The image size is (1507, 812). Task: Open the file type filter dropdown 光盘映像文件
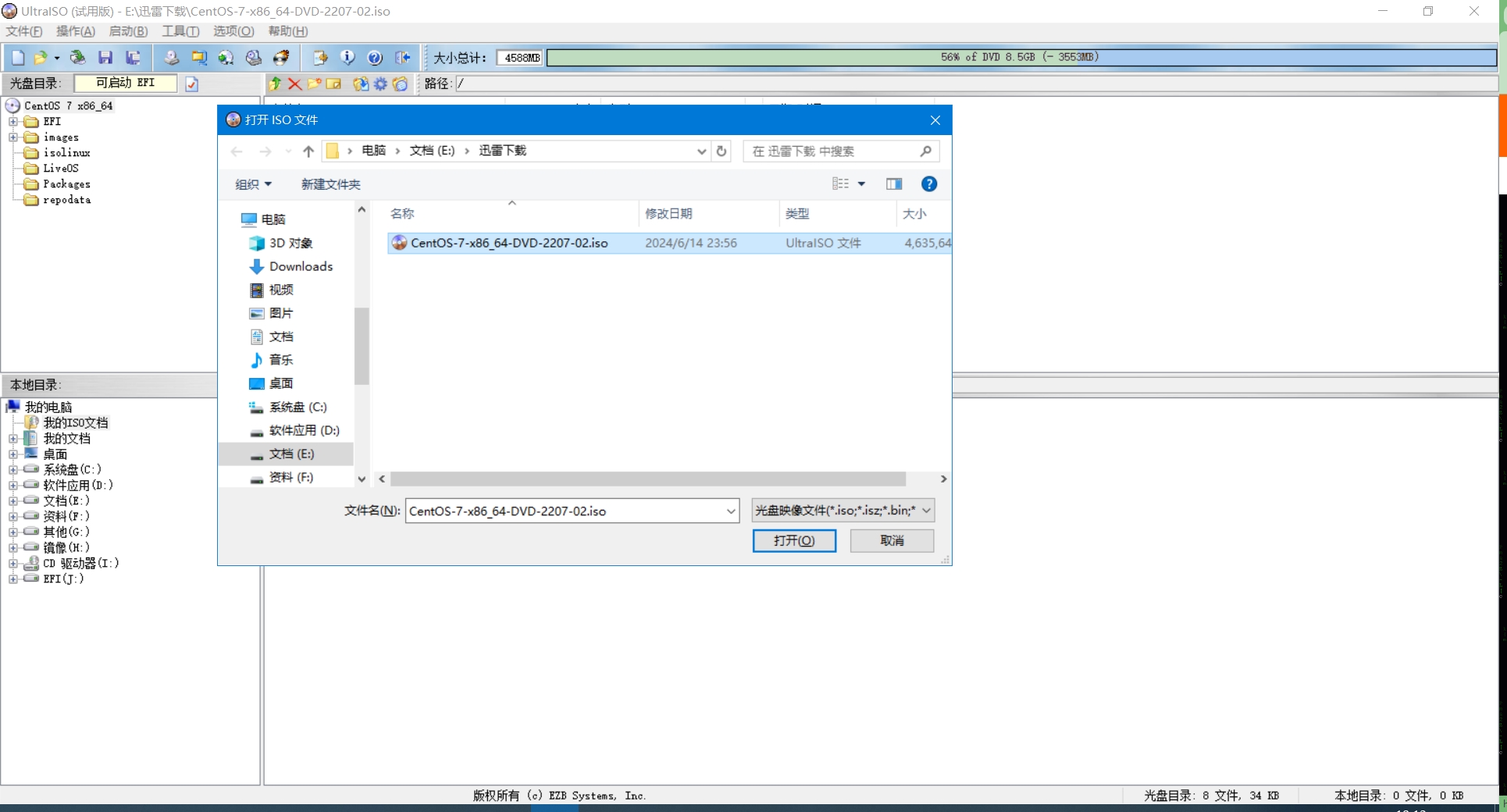coord(843,511)
